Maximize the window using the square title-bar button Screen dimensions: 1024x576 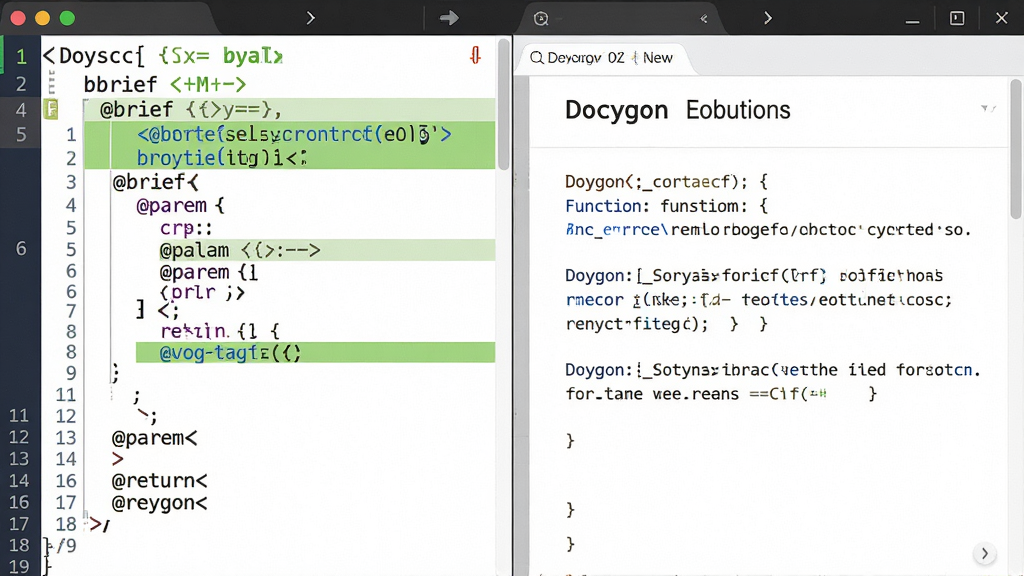tap(957, 18)
